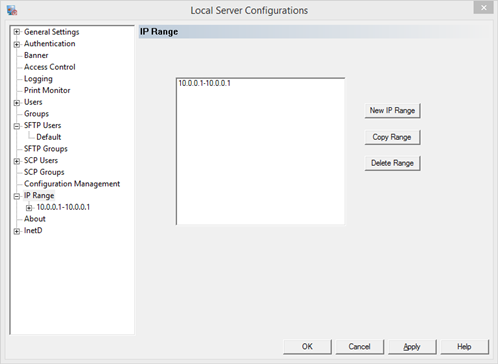Click the application icon in the title bar
498x364 pixels.
(12, 10)
